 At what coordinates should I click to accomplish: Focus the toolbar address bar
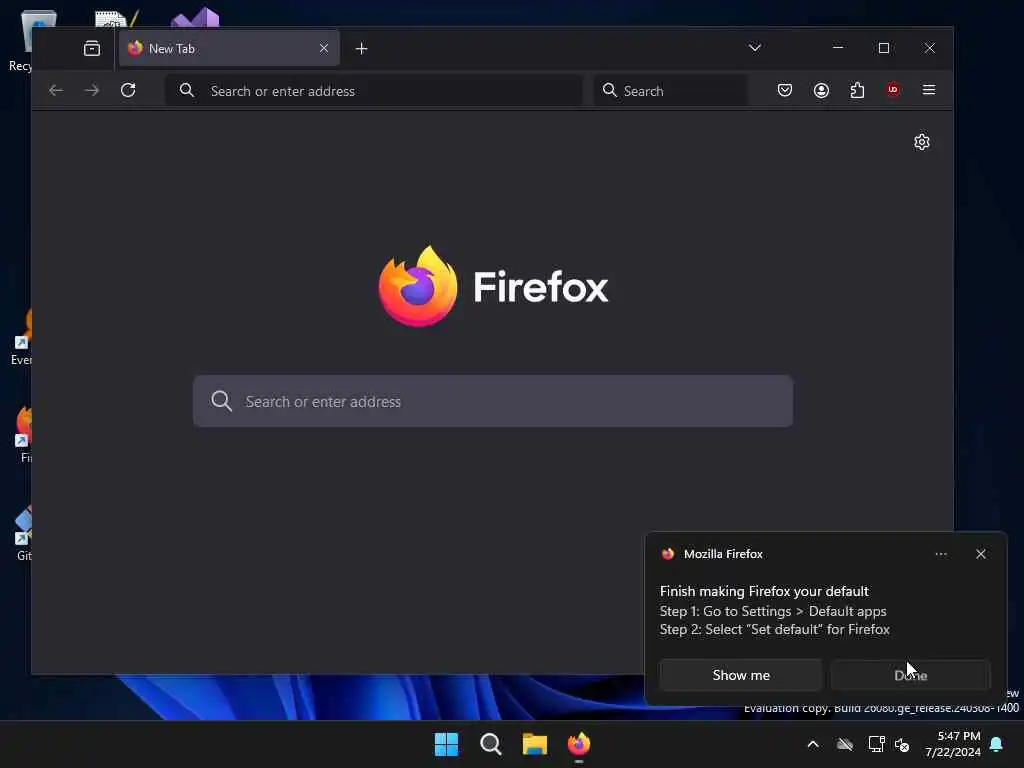(374, 91)
